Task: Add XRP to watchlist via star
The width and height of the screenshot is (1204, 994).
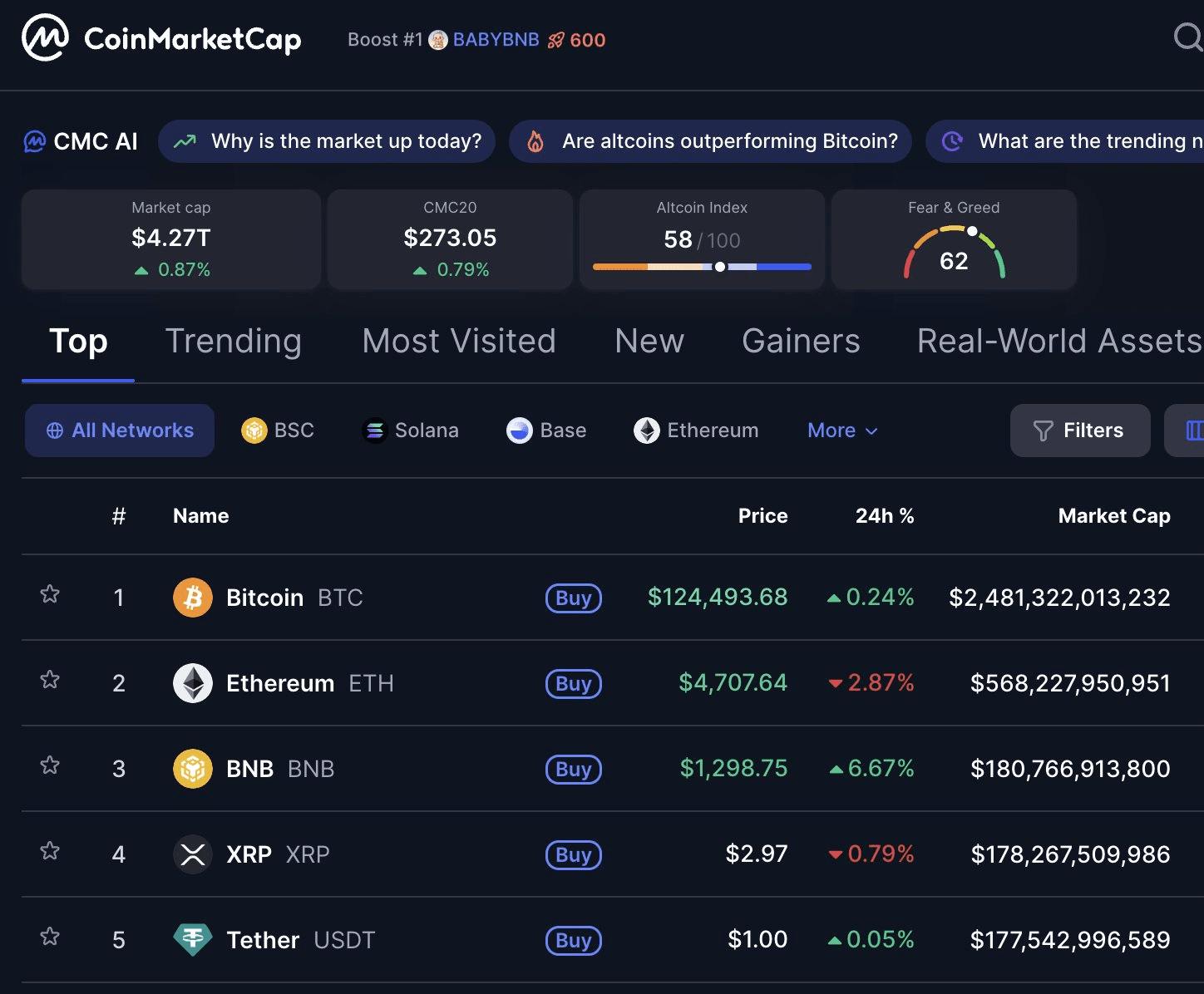Action: coord(50,851)
